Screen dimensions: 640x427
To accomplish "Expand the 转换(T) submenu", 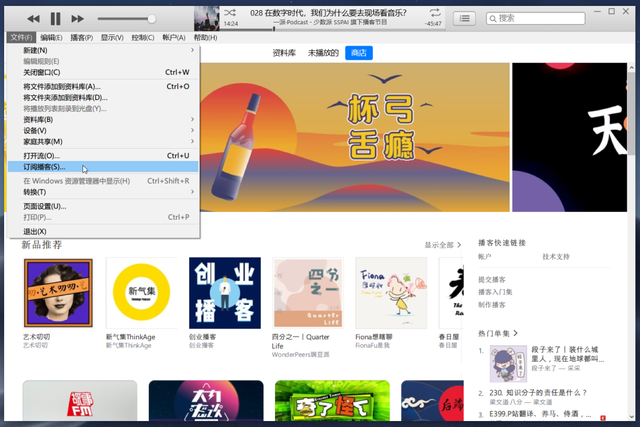I will point(103,192).
